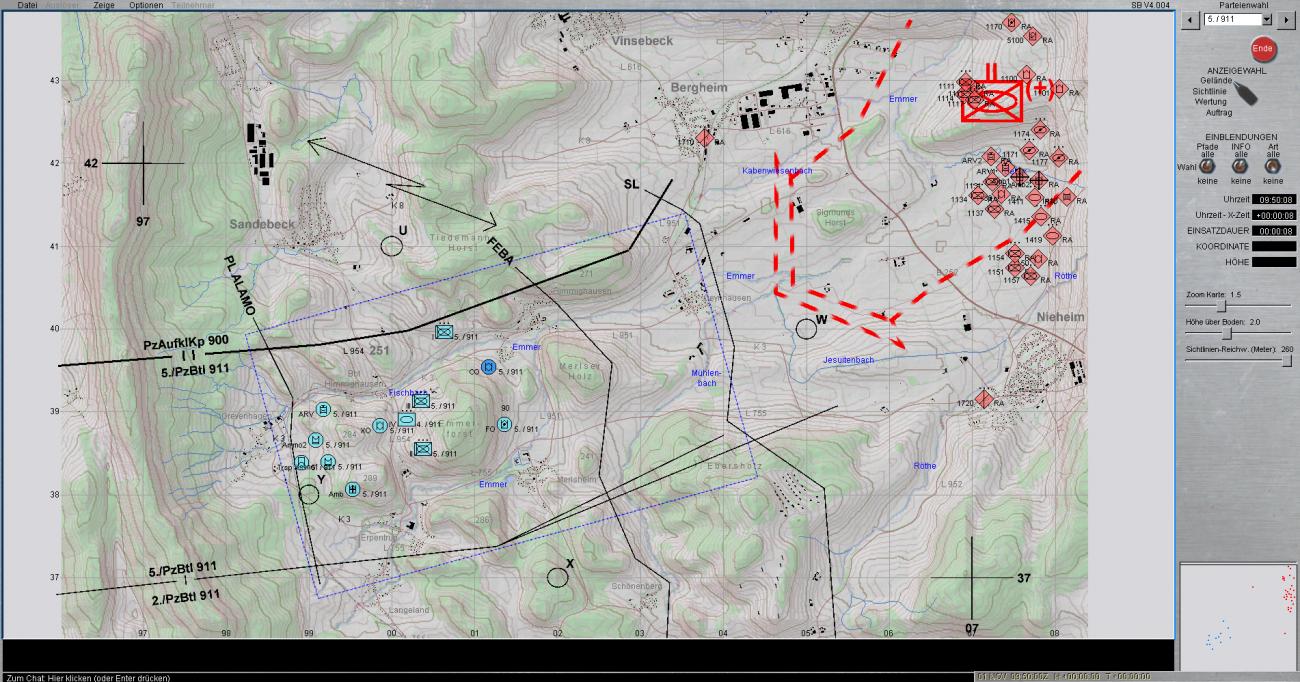The height and width of the screenshot is (682, 1300).
Task: Click the Zoom Karte slider handle
Action: 1222,306
